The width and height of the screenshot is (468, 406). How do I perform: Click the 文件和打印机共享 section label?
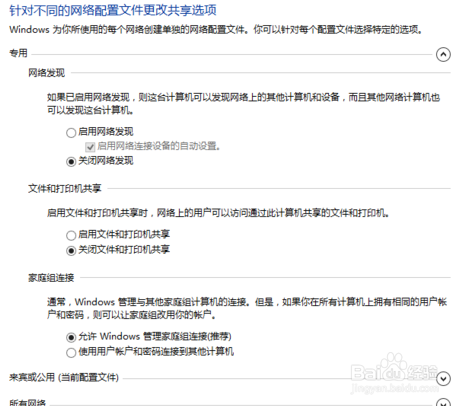[x=65, y=189]
